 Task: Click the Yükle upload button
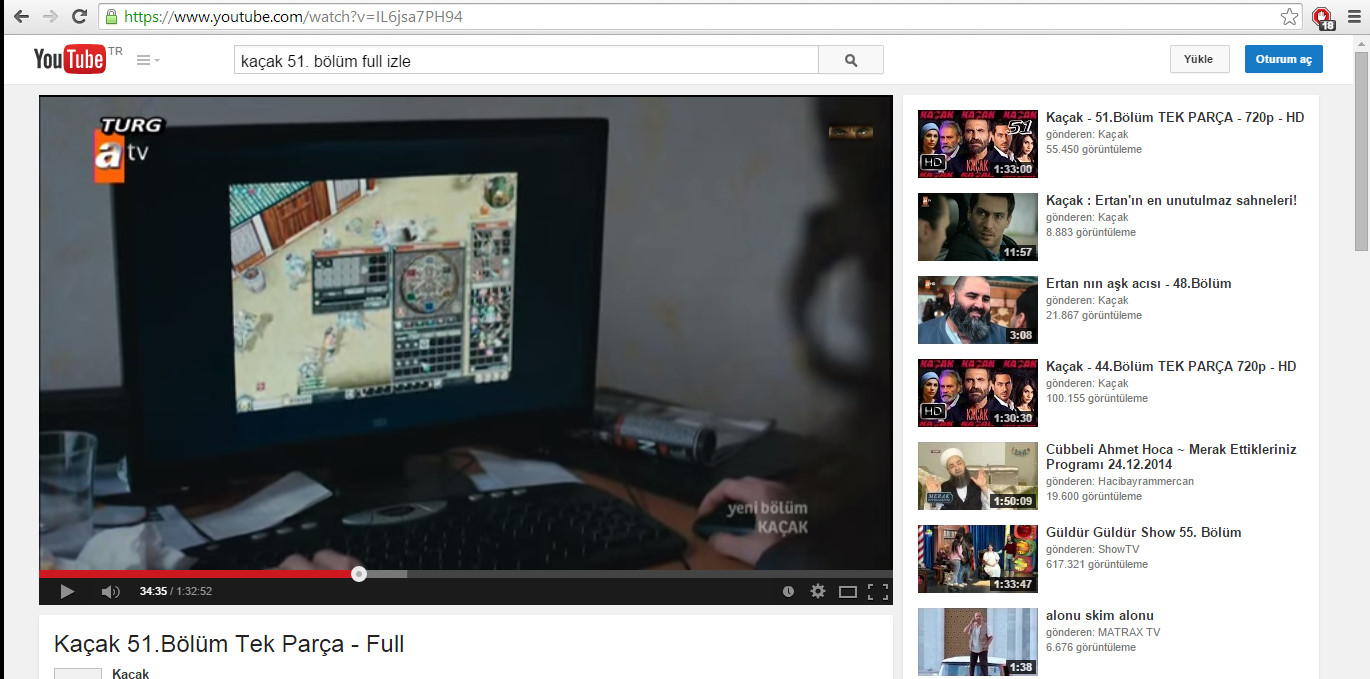coord(1199,59)
